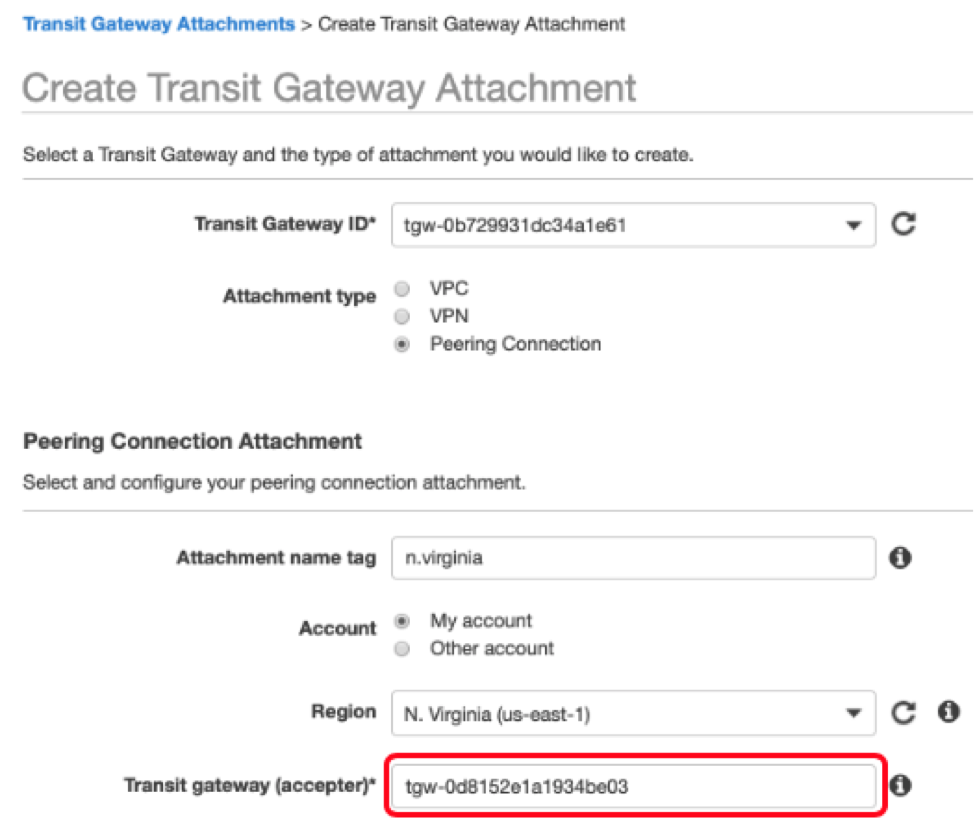This screenshot has height=824, width=974.
Task: Select Peering Connection attachment type
Action: click(403, 344)
